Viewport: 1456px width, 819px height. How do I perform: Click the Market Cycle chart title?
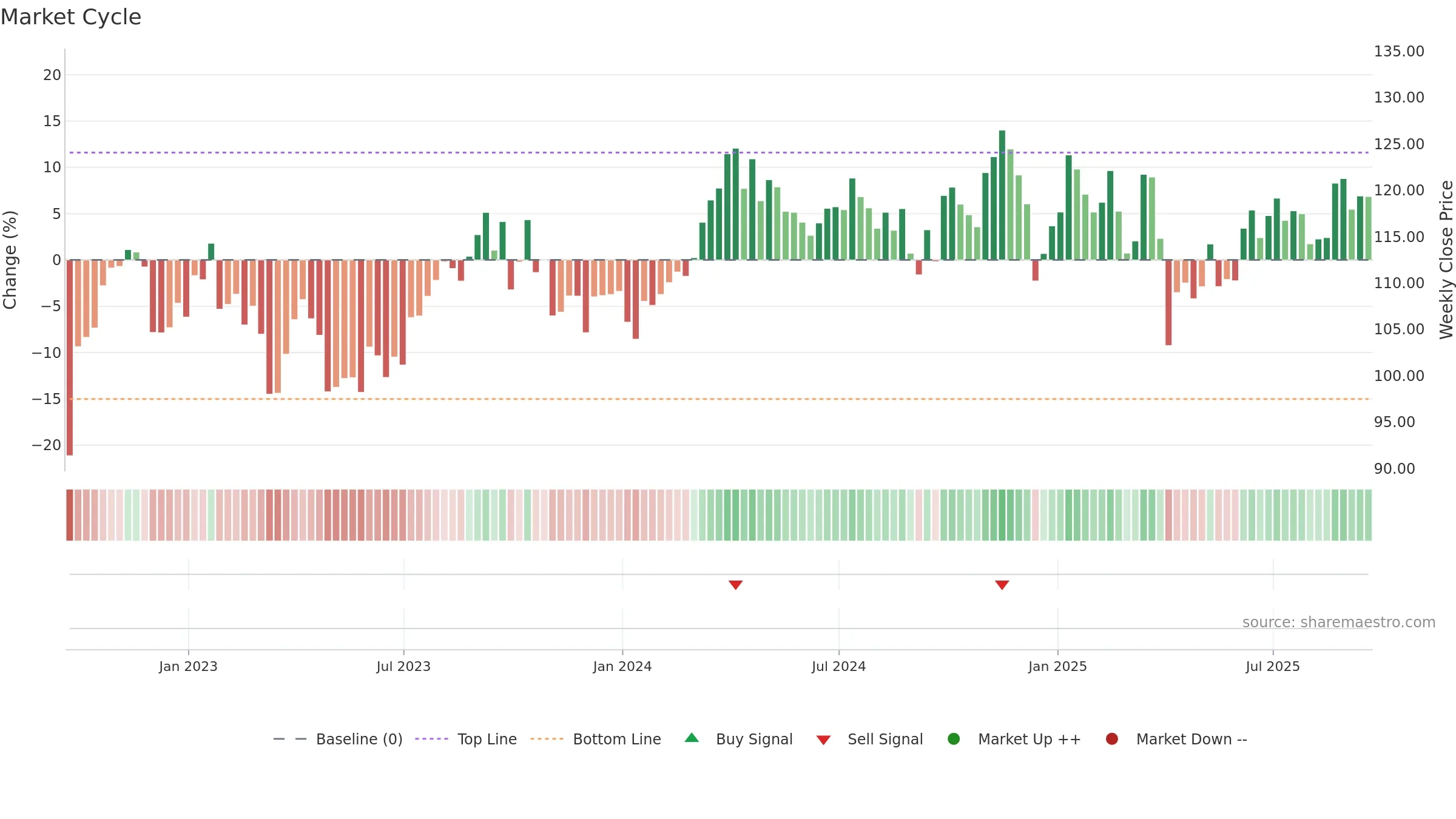point(71,17)
